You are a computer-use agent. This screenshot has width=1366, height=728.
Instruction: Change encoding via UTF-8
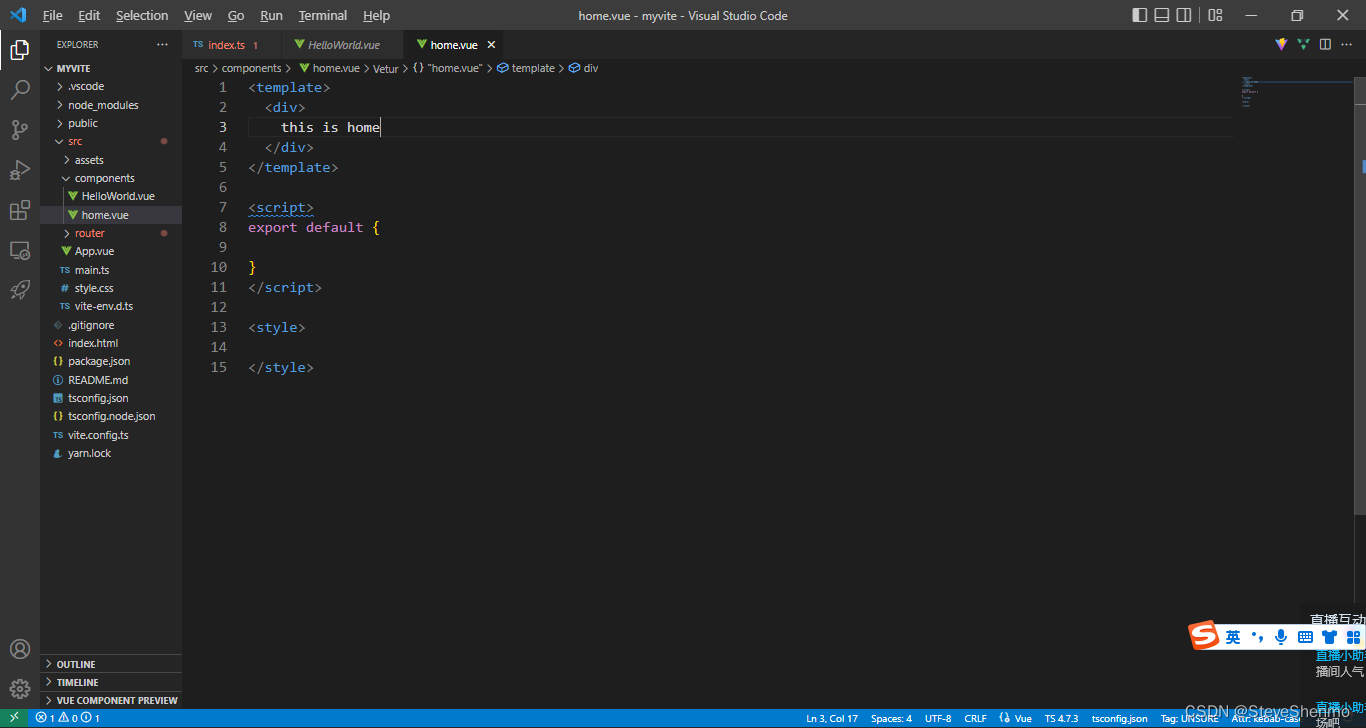click(x=938, y=718)
